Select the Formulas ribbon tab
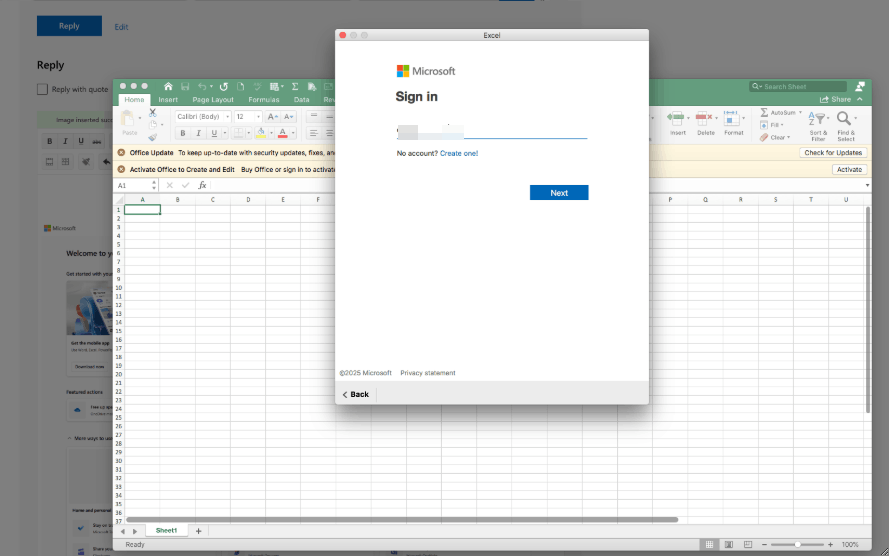The height and width of the screenshot is (556, 889). point(264,100)
